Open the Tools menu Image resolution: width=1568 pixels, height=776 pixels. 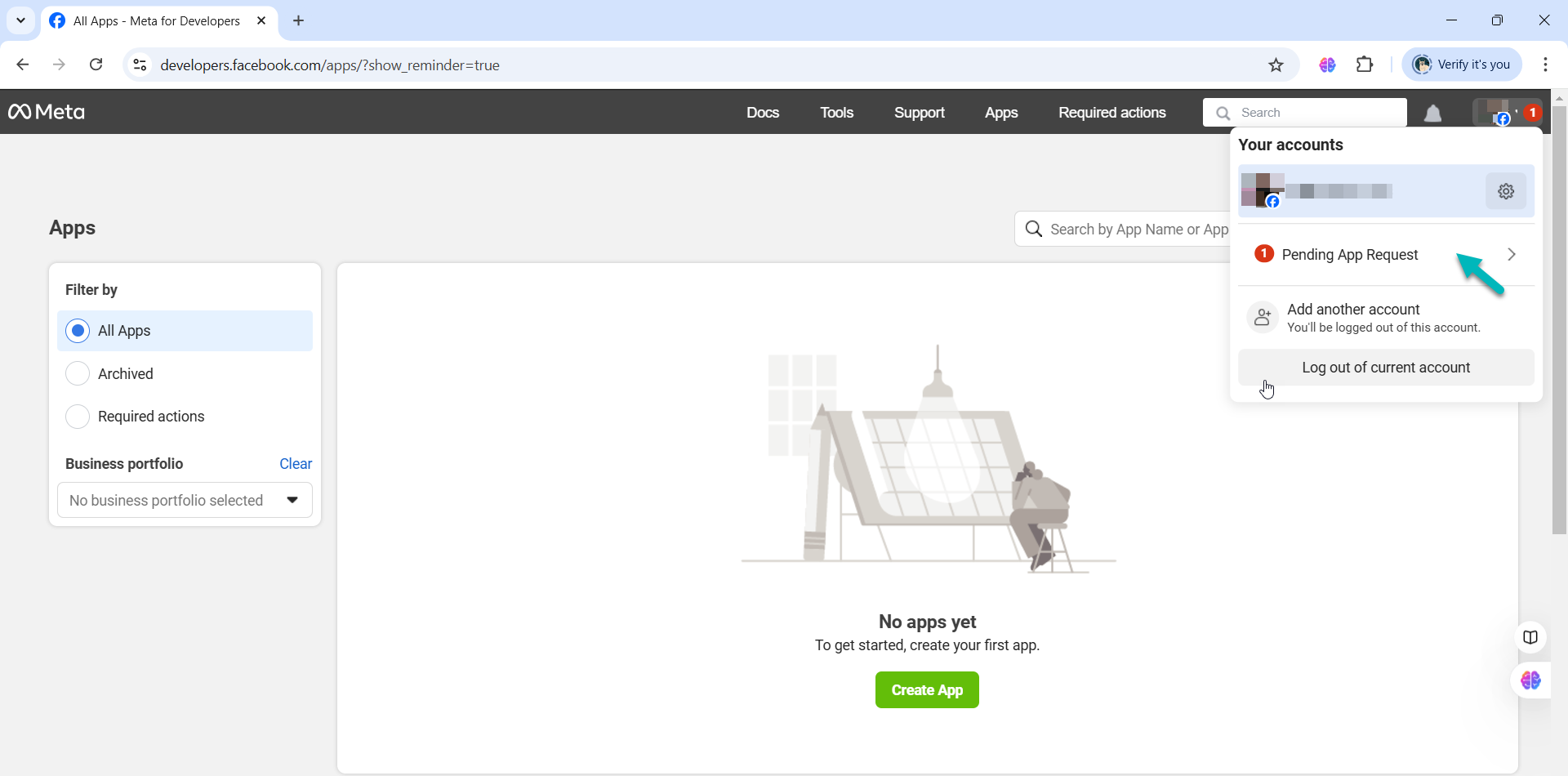tap(836, 113)
